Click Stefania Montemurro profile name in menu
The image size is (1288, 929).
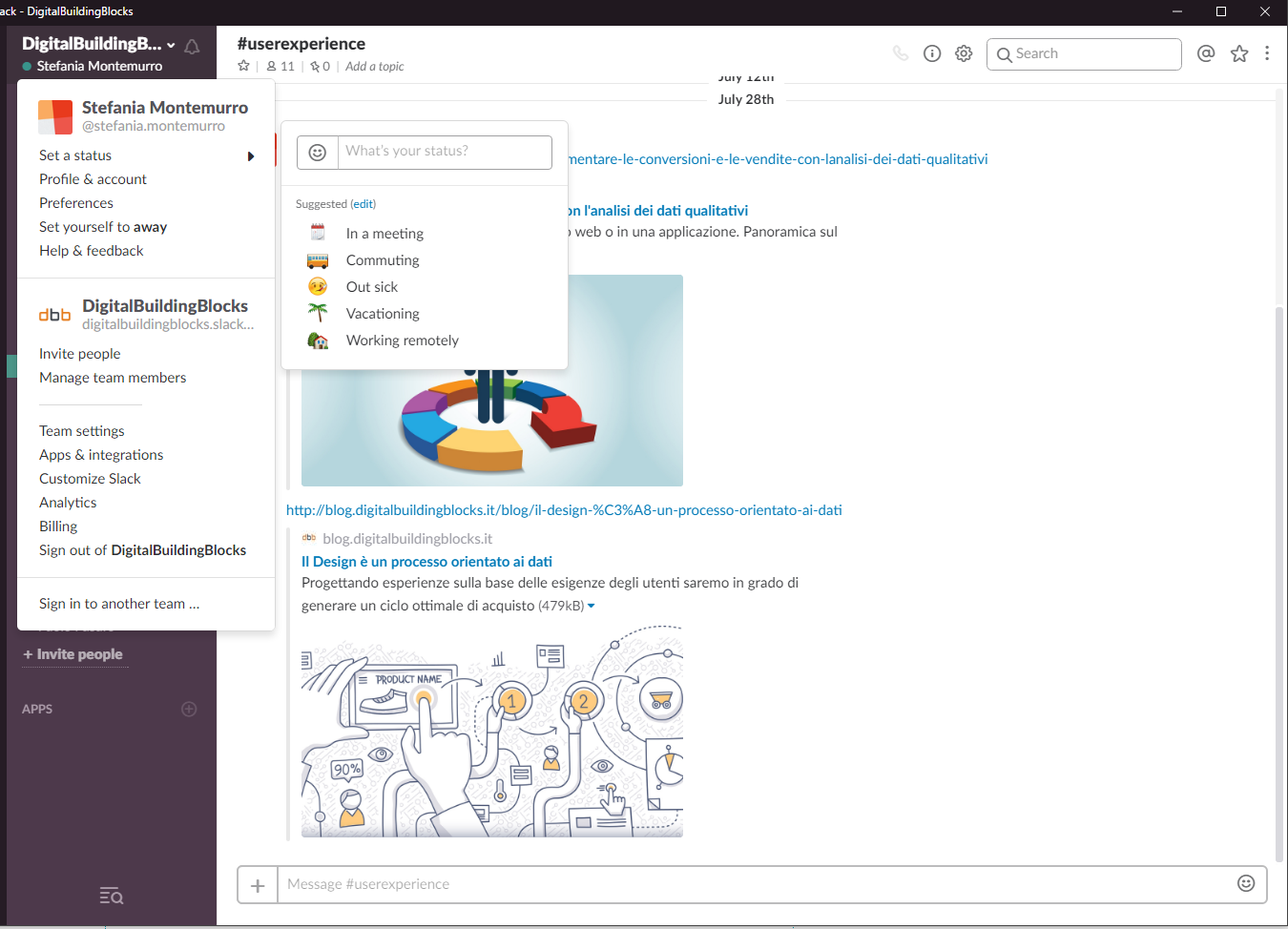pyautogui.click(x=165, y=108)
